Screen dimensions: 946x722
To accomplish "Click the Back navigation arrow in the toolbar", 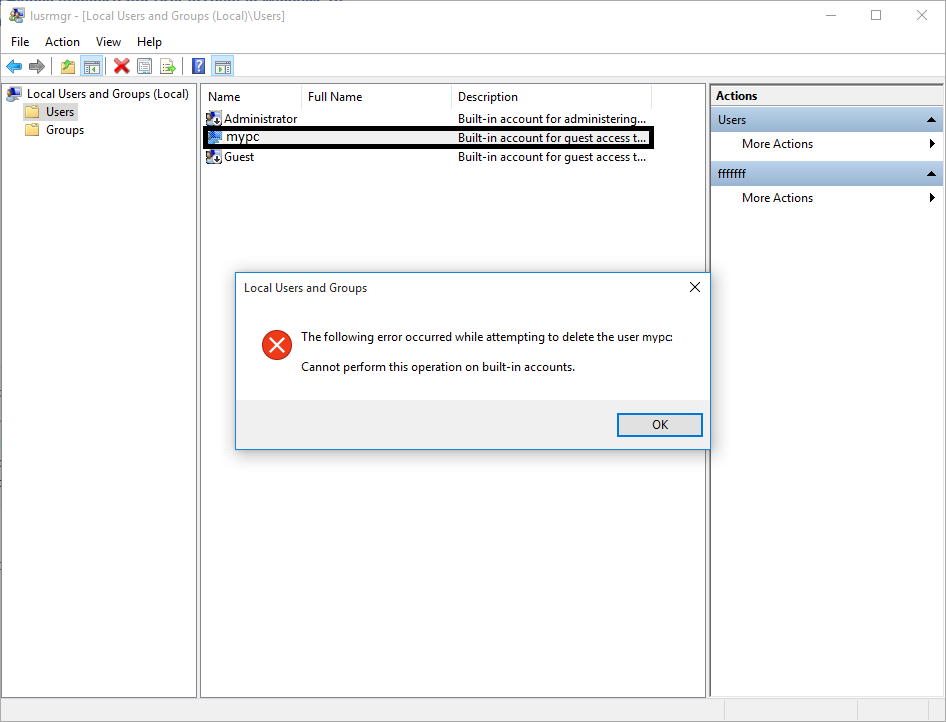I will 13,66.
